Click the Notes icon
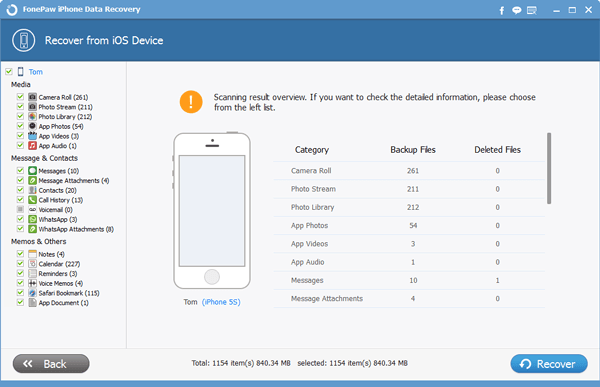This screenshot has height=387, width=600. (33, 254)
